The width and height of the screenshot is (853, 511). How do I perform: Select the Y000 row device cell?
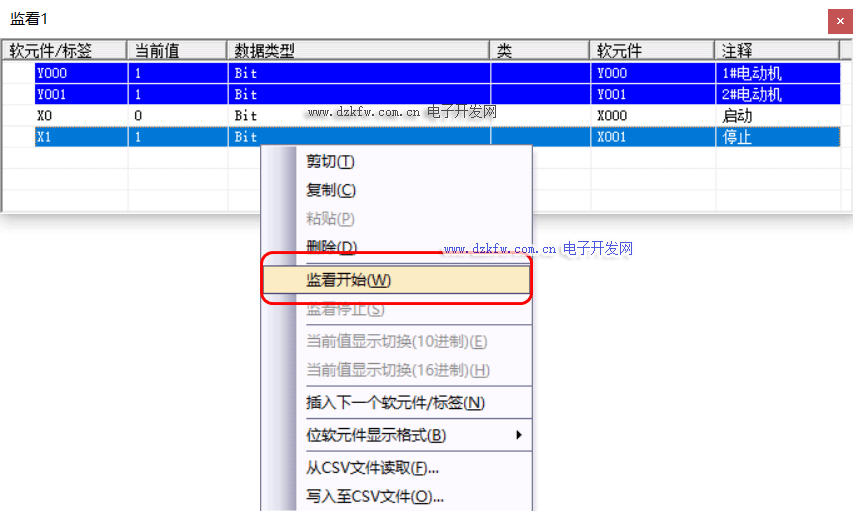coord(80,73)
